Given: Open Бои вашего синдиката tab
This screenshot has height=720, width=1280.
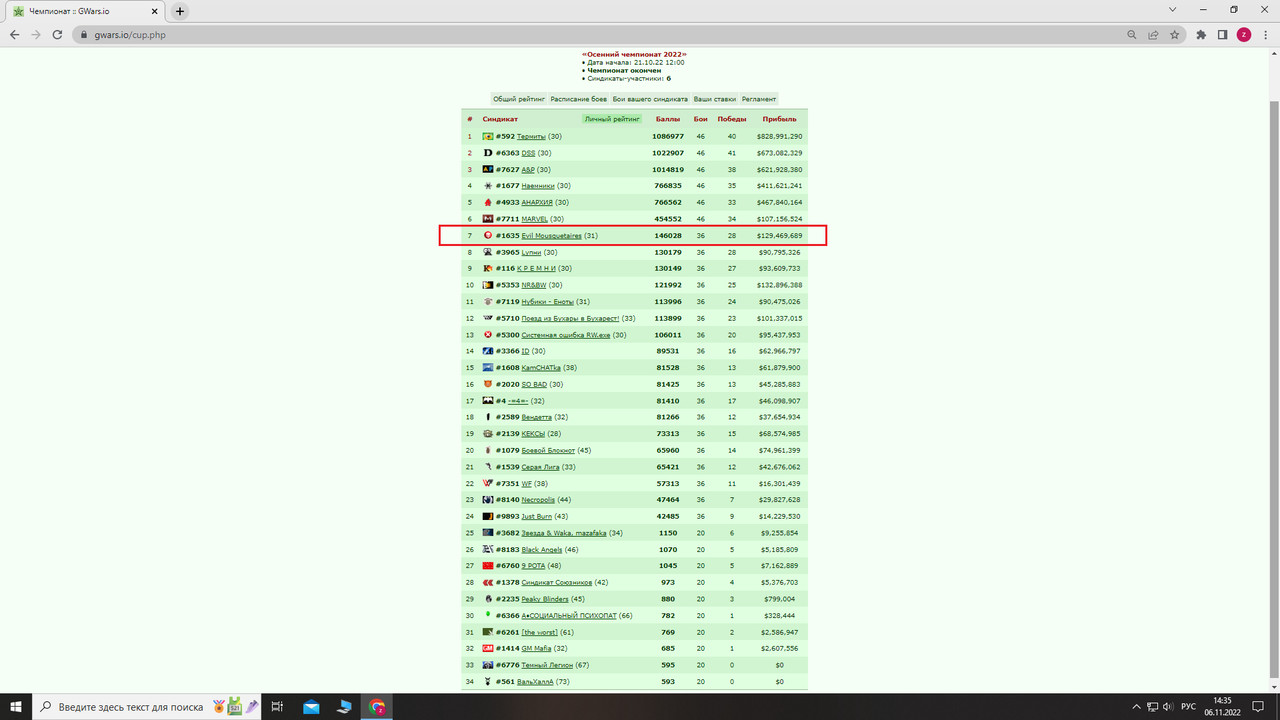Looking at the screenshot, I should 651,99.
